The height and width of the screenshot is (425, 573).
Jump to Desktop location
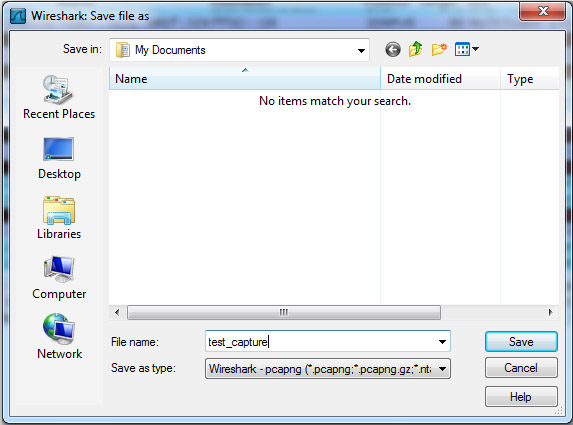pos(59,158)
